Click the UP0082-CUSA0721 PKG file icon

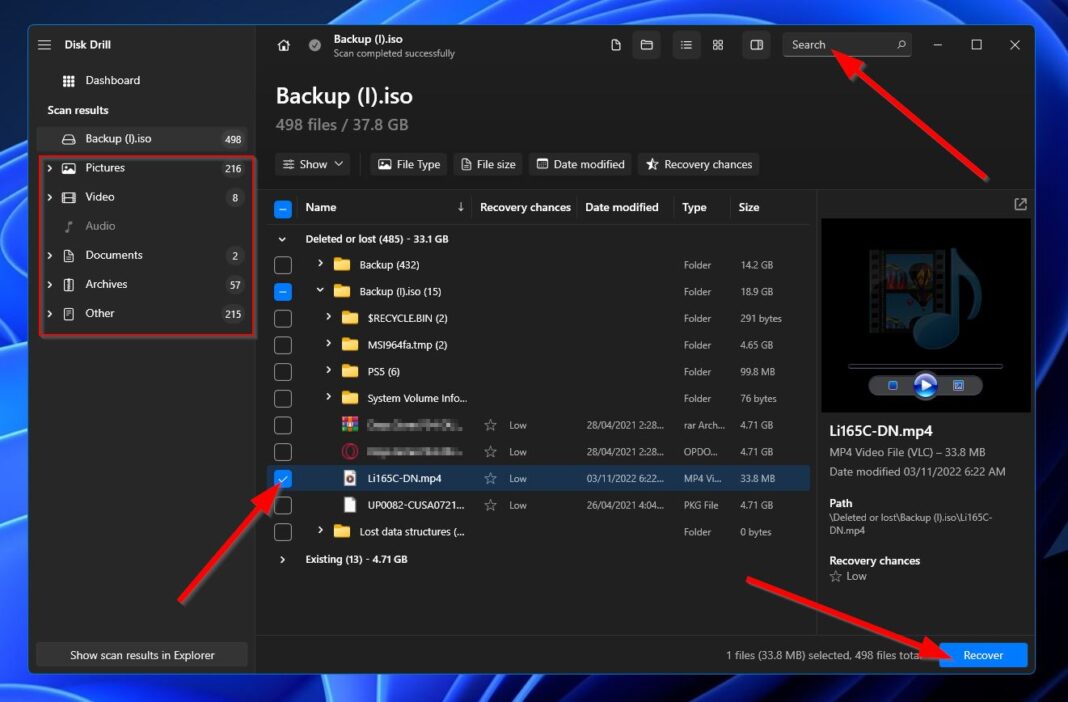(349, 505)
